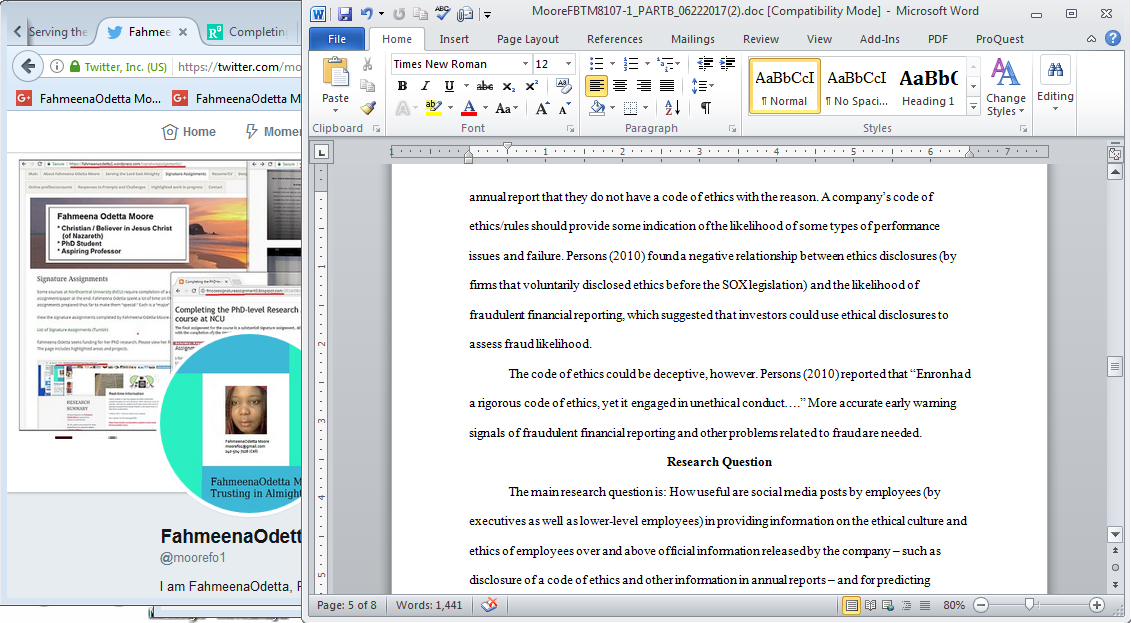Apply superscript formatting
This screenshot has height=623, width=1131.
coord(532,87)
